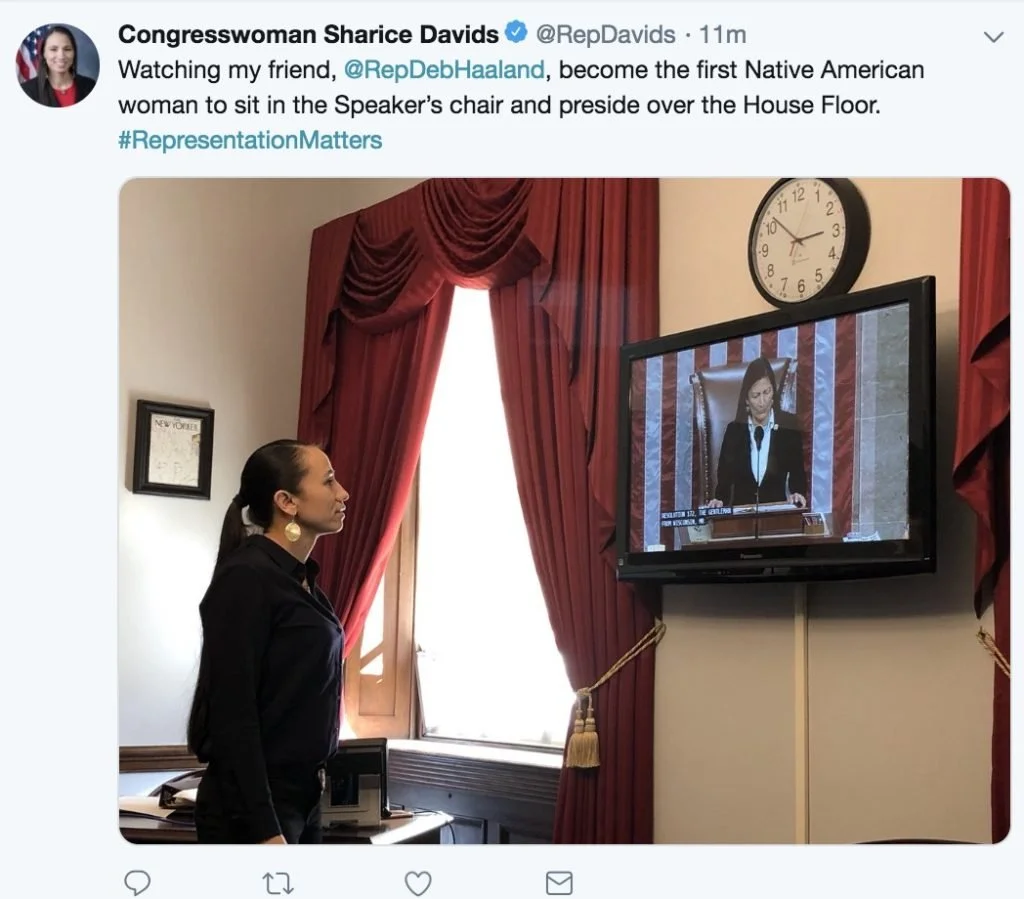Like the tweet with the heart icon

(x=418, y=883)
